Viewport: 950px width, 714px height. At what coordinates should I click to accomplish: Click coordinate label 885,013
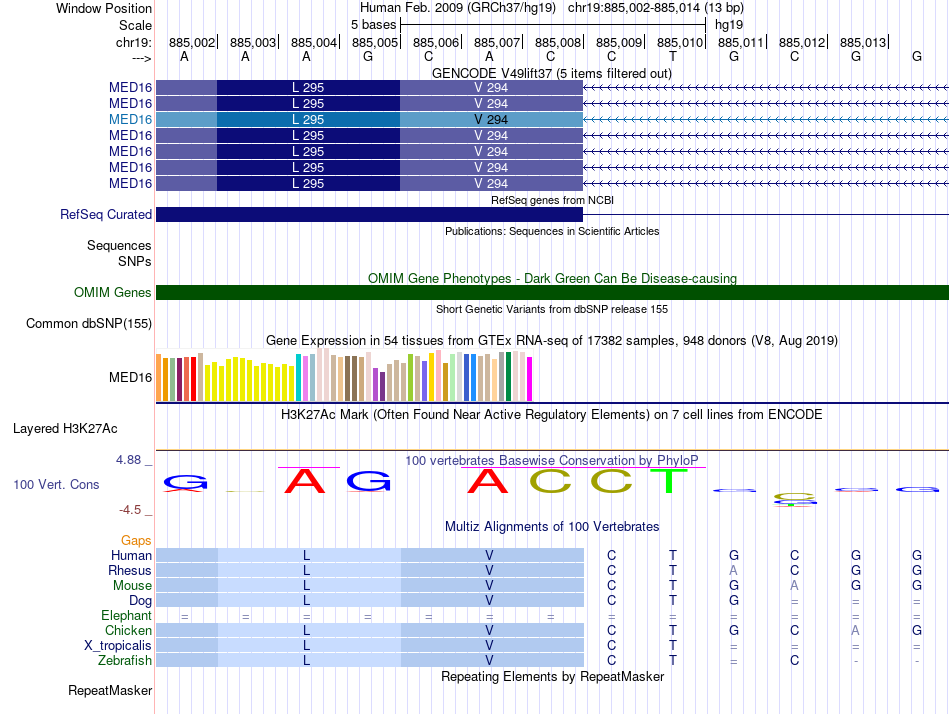pos(863,42)
